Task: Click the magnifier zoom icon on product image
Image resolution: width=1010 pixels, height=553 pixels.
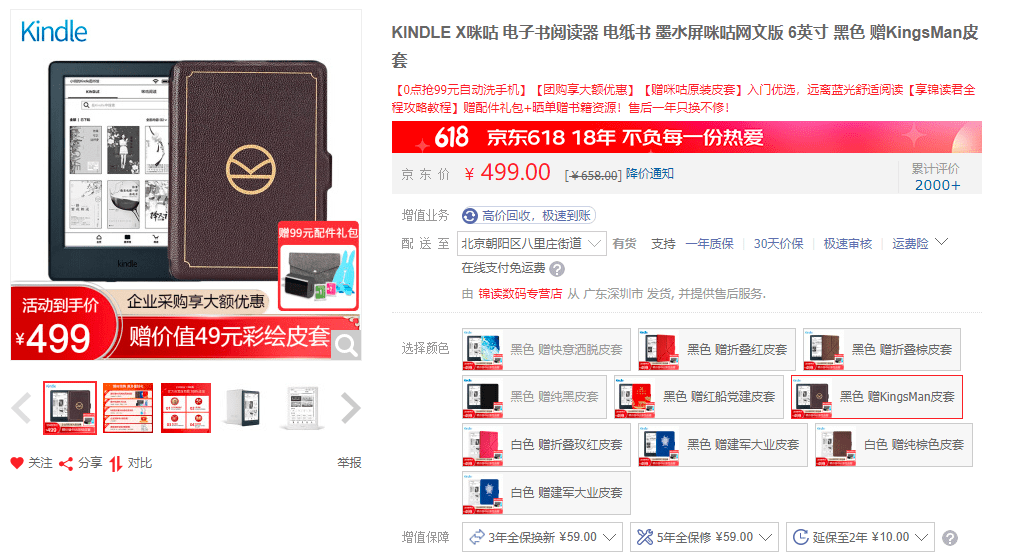Action: click(347, 346)
